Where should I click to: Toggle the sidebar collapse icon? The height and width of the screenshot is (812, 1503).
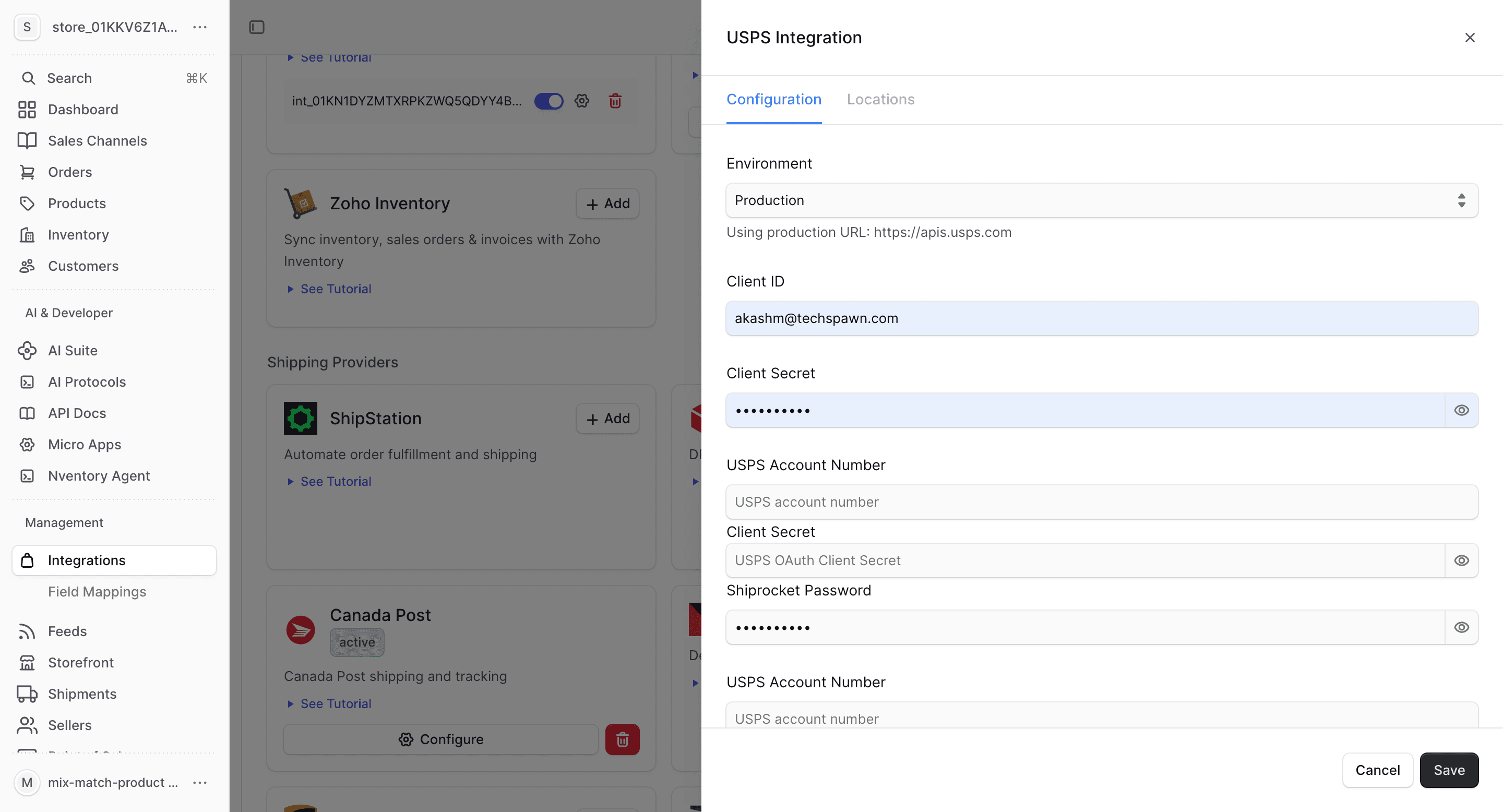pyautogui.click(x=257, y=28)
